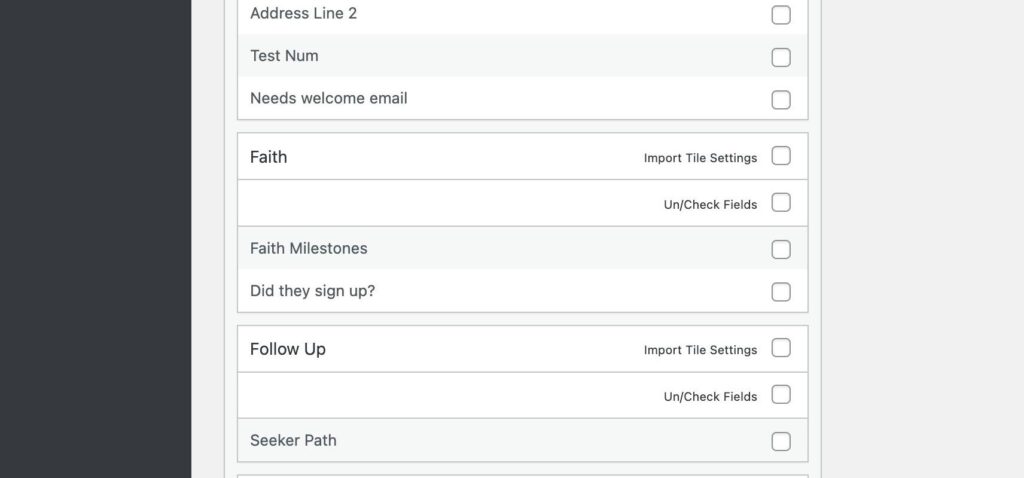Click the 'Import Tile Settings' label beside Follow Up
The width and height of the screenshot is (1024, 478).
(700, 350)
